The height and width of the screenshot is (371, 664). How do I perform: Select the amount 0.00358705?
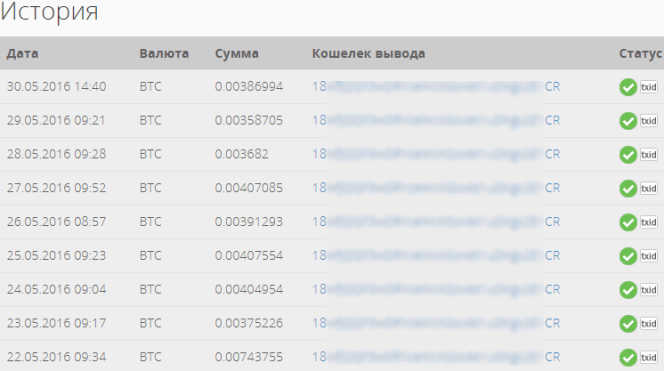[x=249, y=120]
